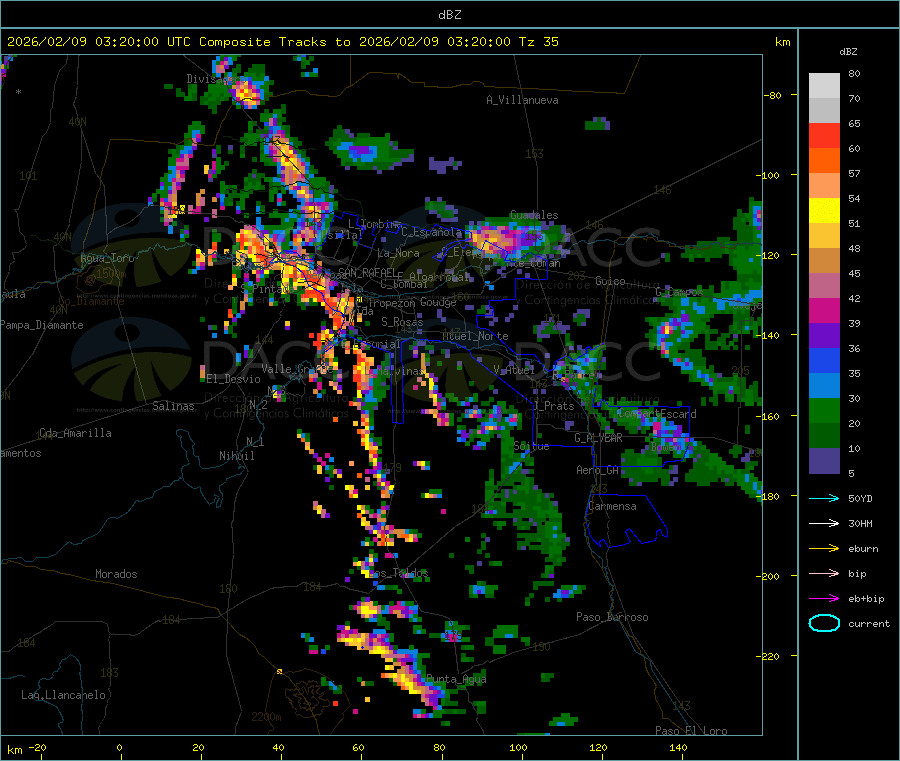900x761 pixels.
Task: Click the 140 km horizontal axis tick
Action: coord(678,747)
